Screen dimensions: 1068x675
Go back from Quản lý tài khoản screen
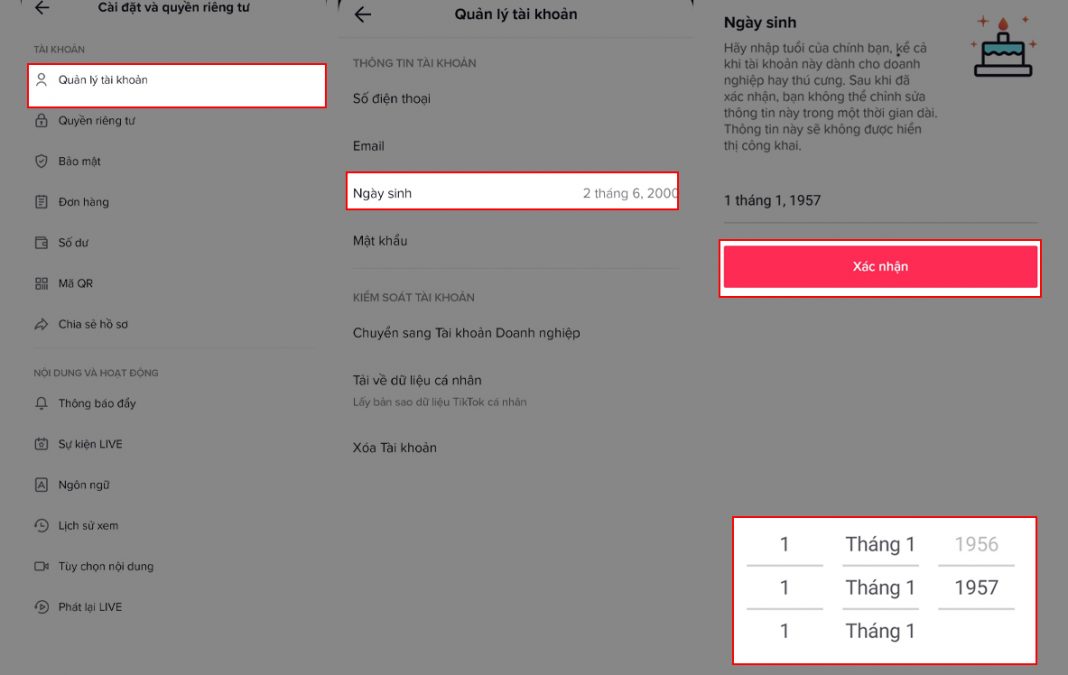click(x=363, y=15)
